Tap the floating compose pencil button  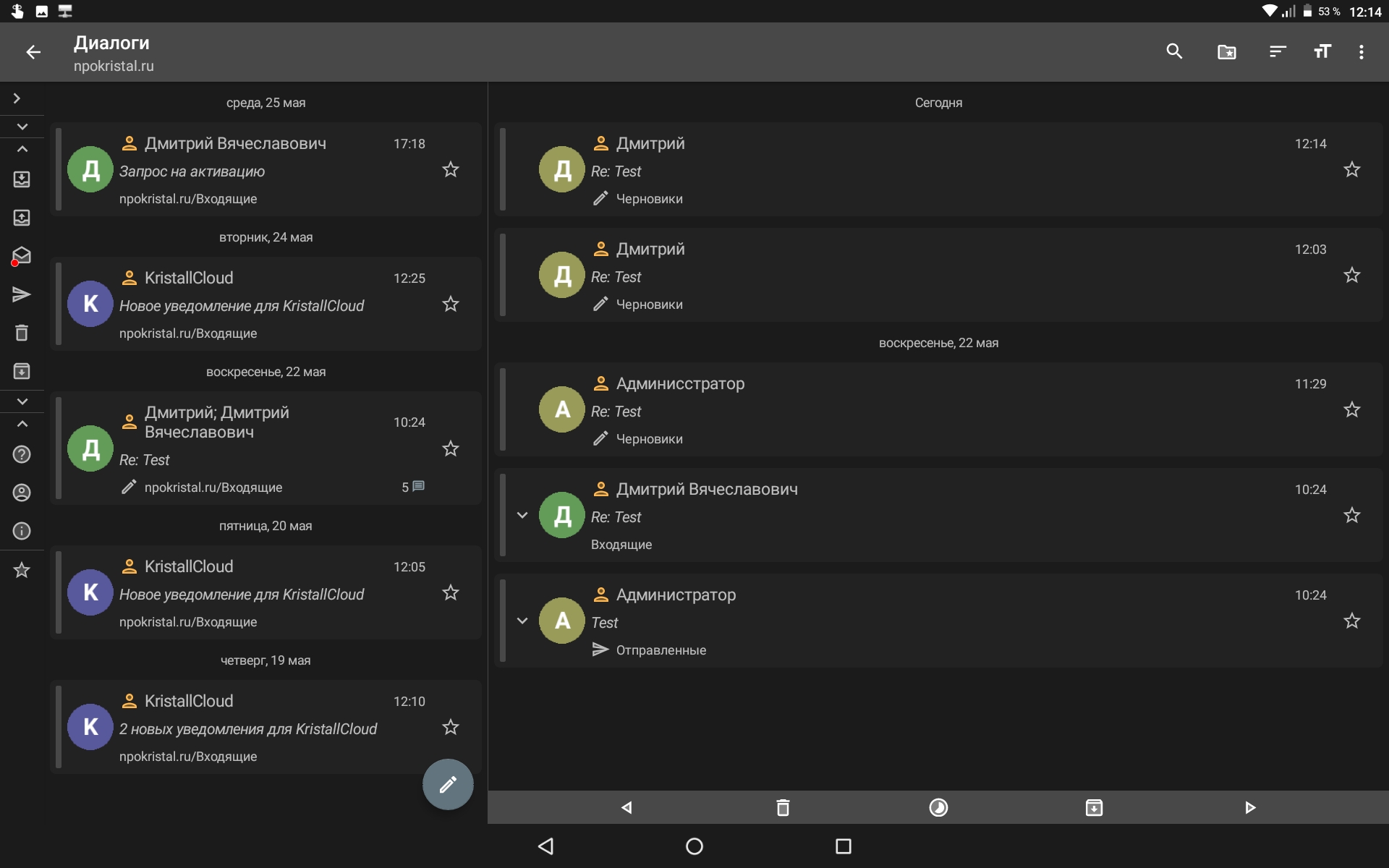448,784
